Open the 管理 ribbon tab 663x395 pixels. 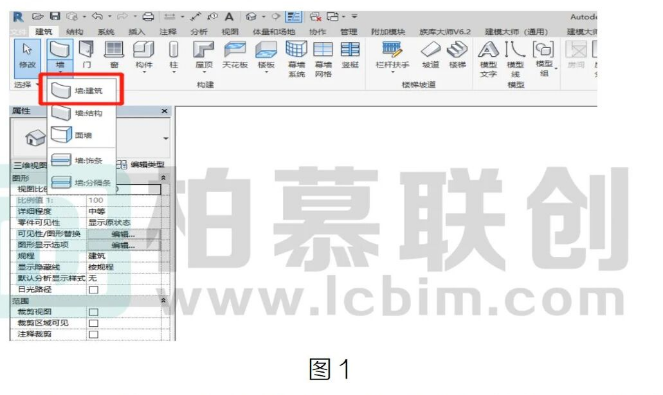tap(349, 32)
